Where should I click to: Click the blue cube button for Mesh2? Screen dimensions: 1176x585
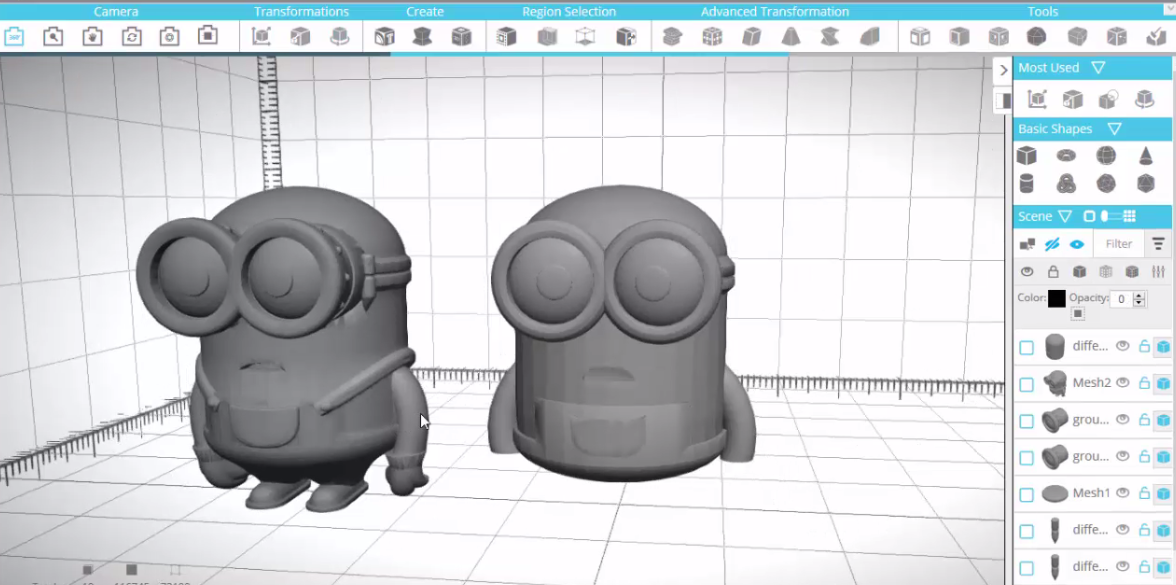(x=1163, y=383)
